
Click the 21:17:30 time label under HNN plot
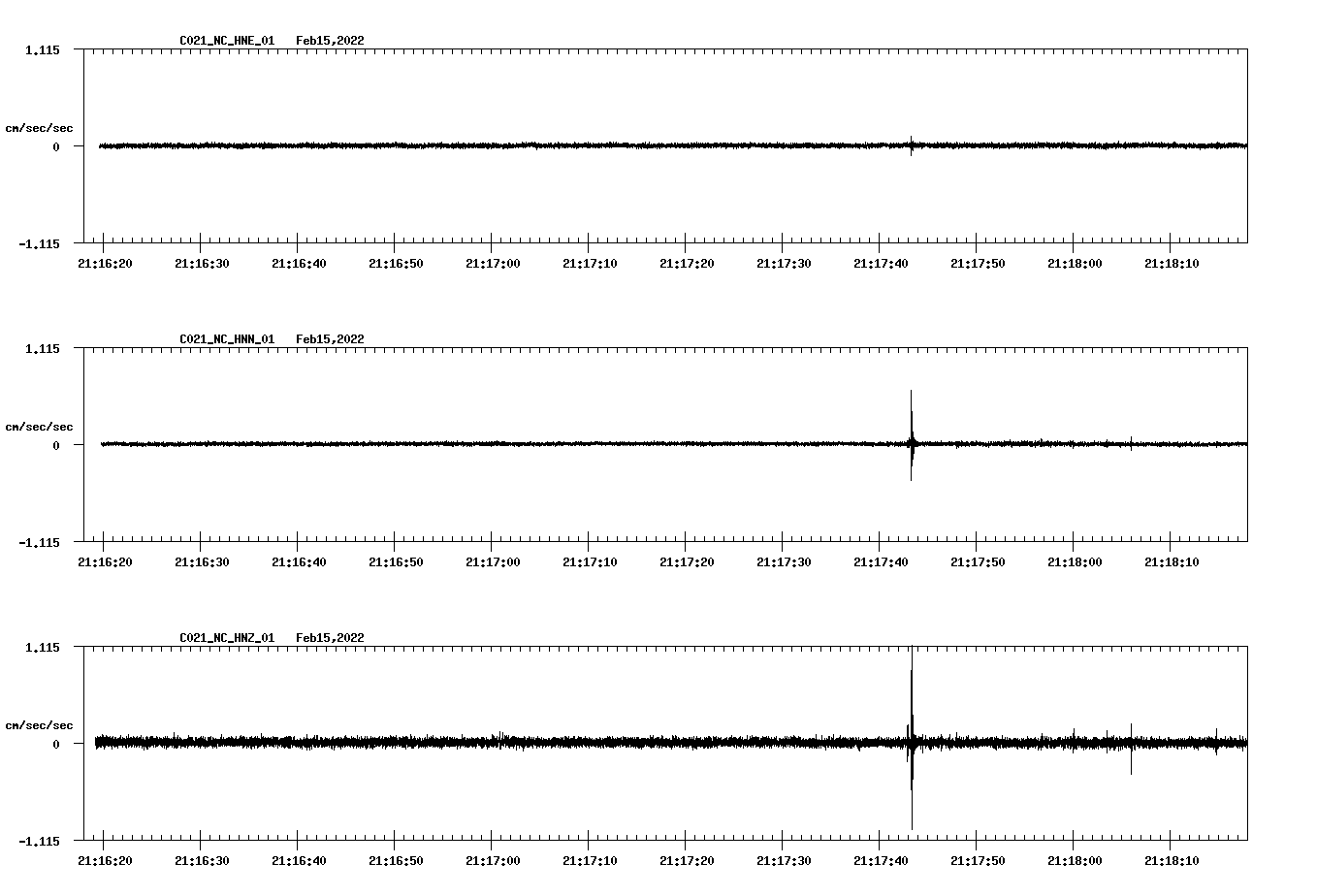coord(784,562)
